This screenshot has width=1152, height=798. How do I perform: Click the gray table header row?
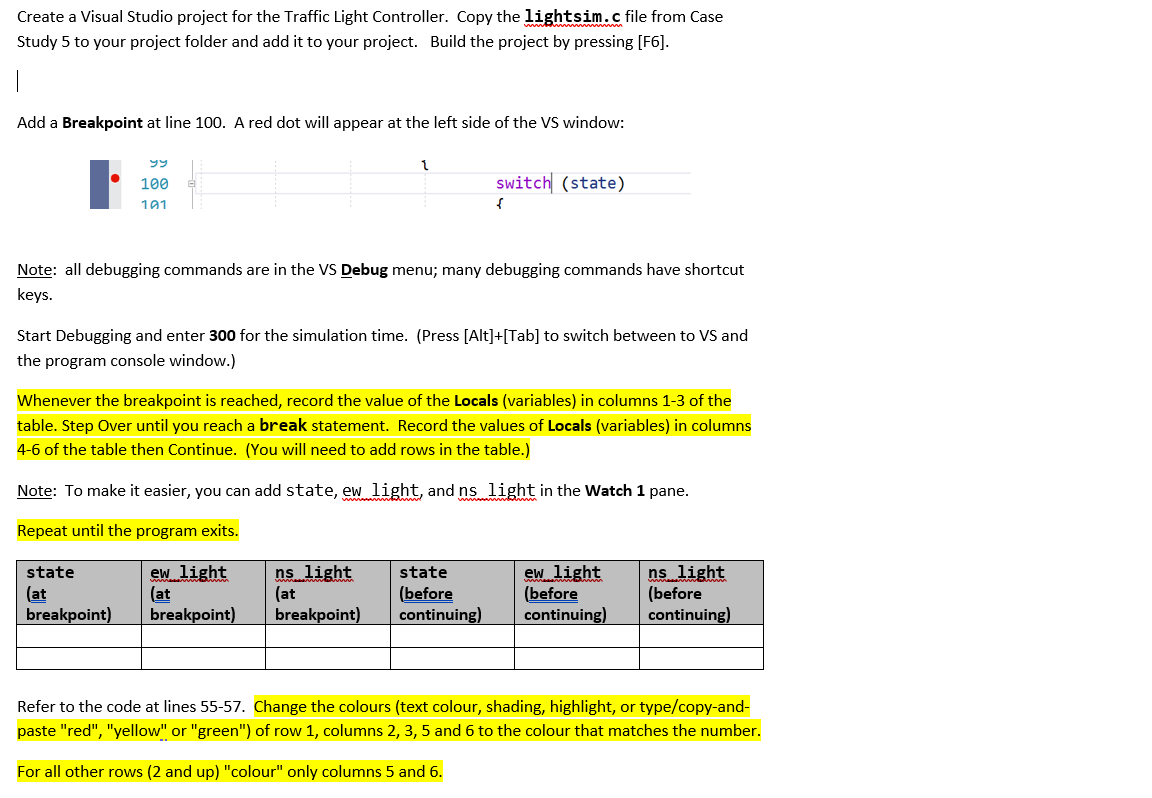[390, 592]
